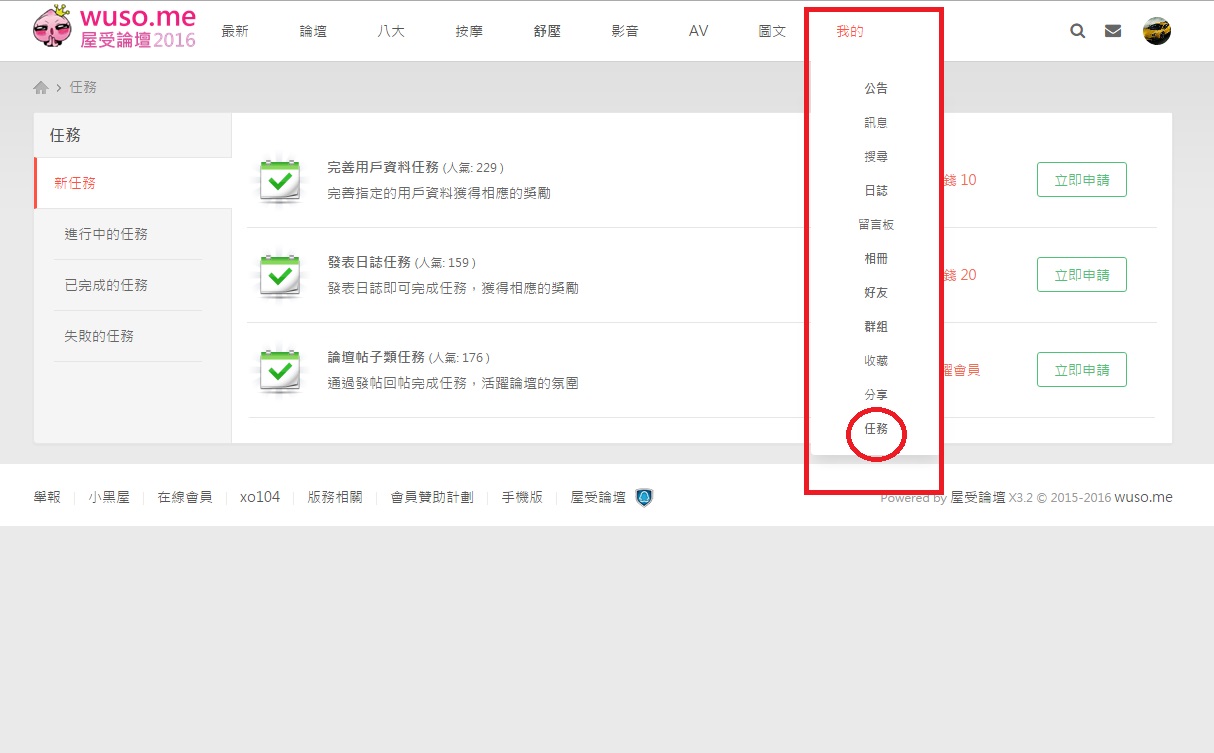Open the 小黑屋 footer link
Viewport: 1214px width, 753px height.
(x=109, y=497)
